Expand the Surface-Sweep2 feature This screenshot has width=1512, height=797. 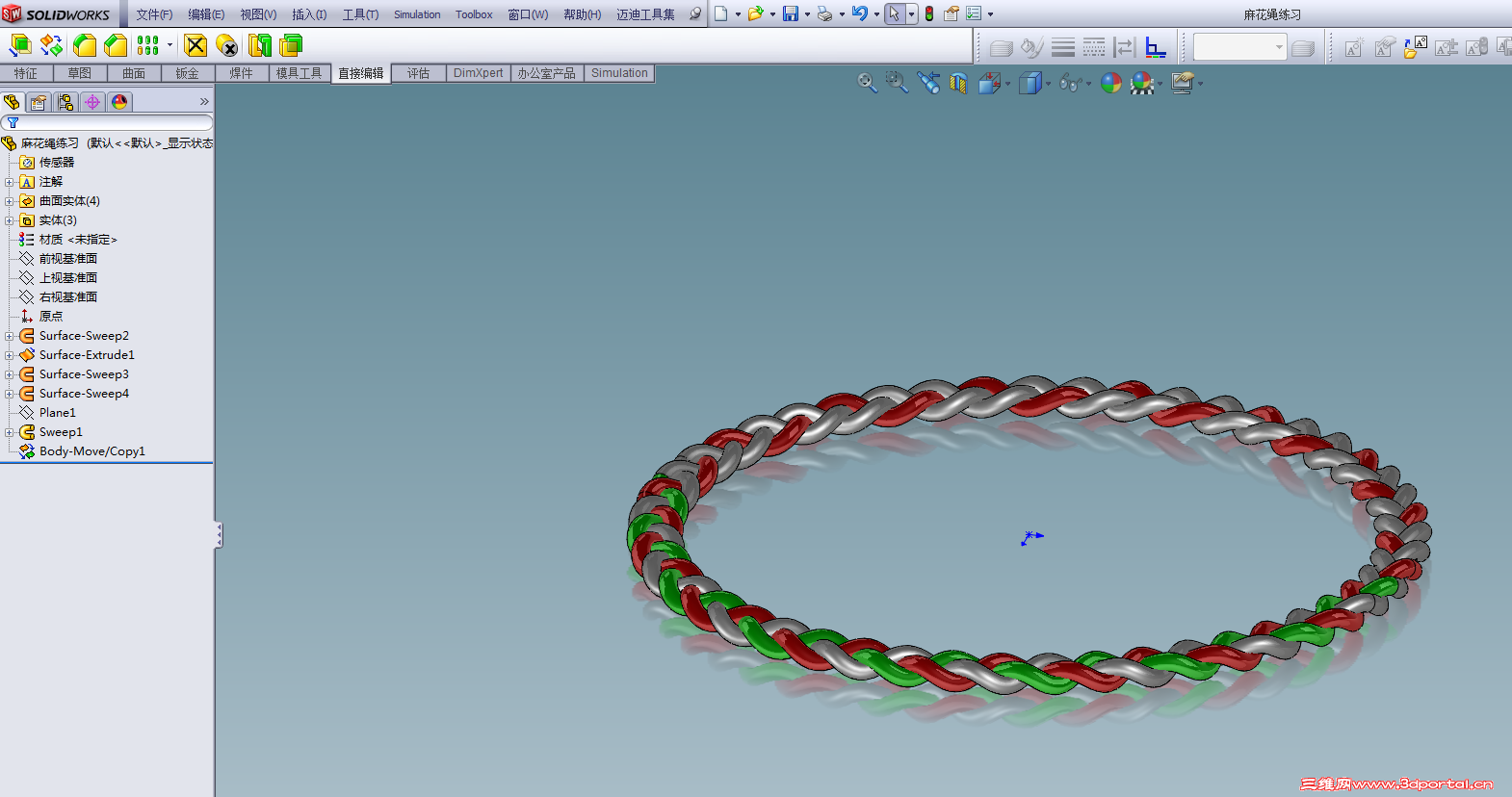pos(10,336)
